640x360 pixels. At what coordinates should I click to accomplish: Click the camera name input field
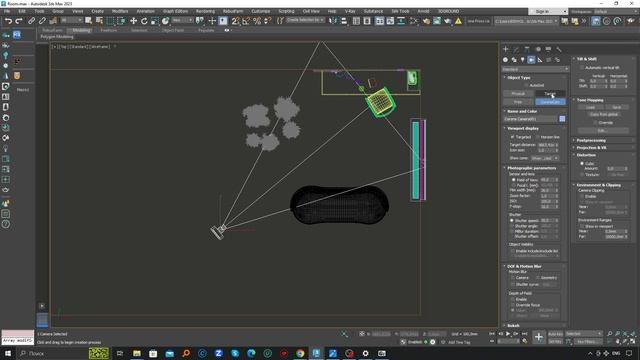530,119
